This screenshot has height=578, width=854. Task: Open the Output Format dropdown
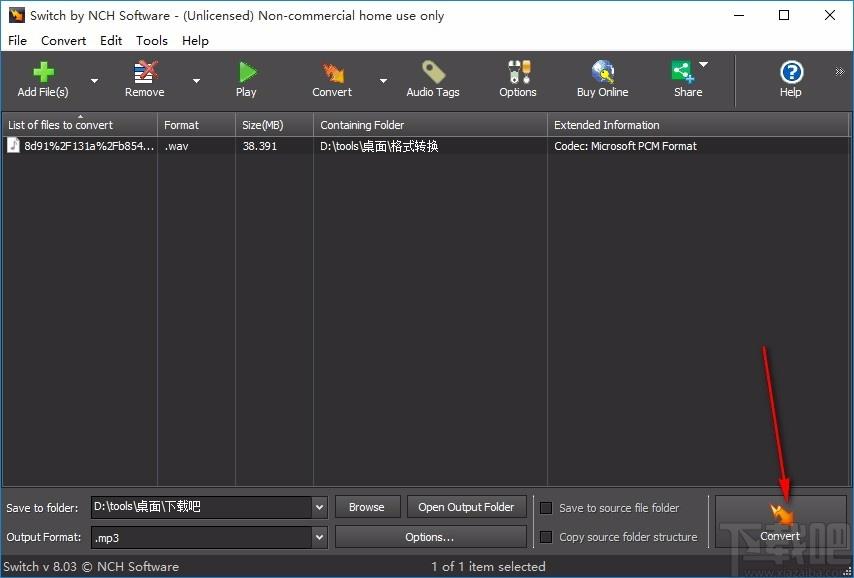[320, 538]
